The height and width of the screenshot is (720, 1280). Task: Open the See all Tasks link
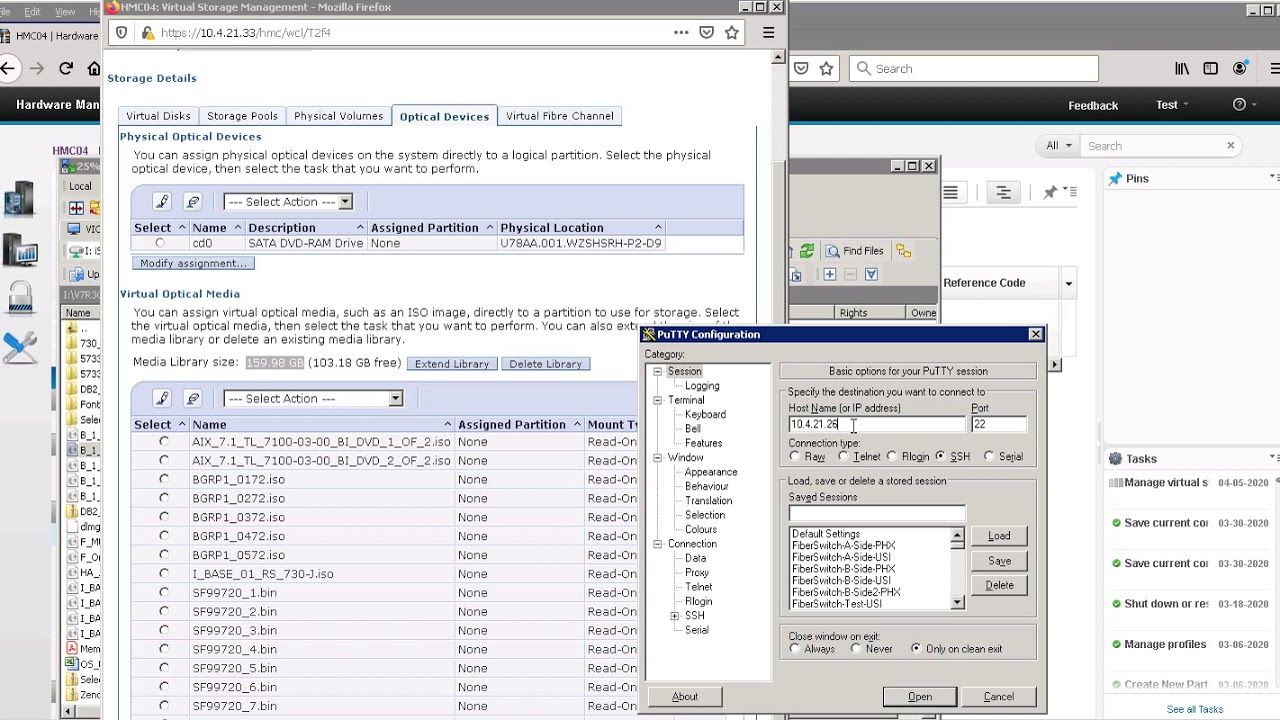(x=1195, y=710)
